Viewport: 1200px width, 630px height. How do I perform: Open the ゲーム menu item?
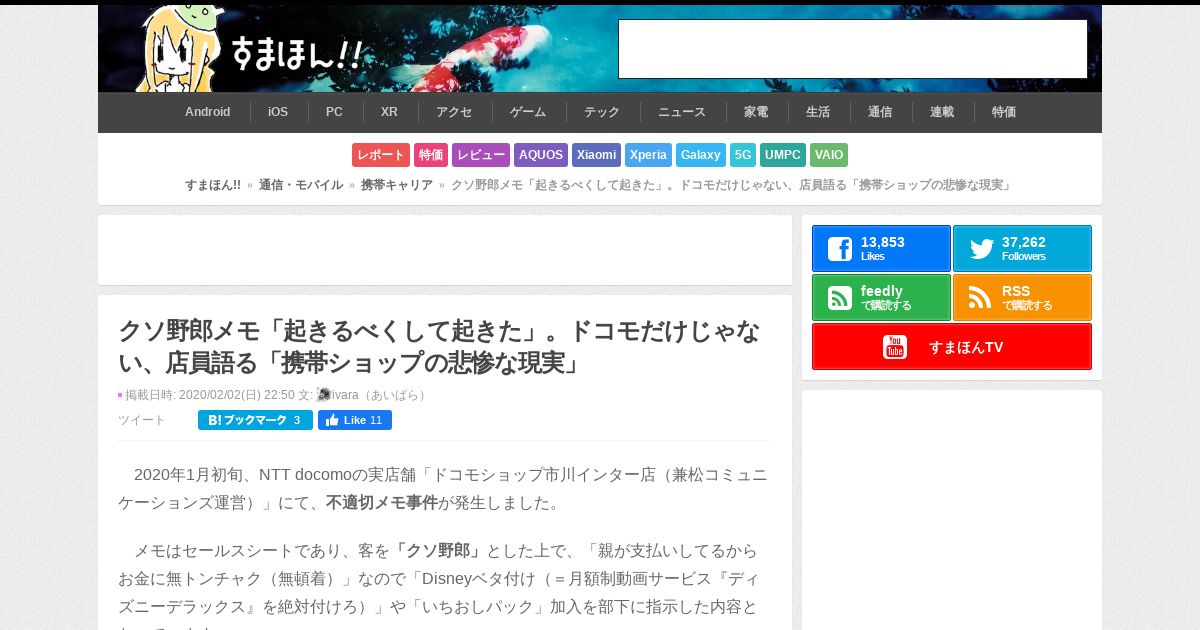coord(528,112)
